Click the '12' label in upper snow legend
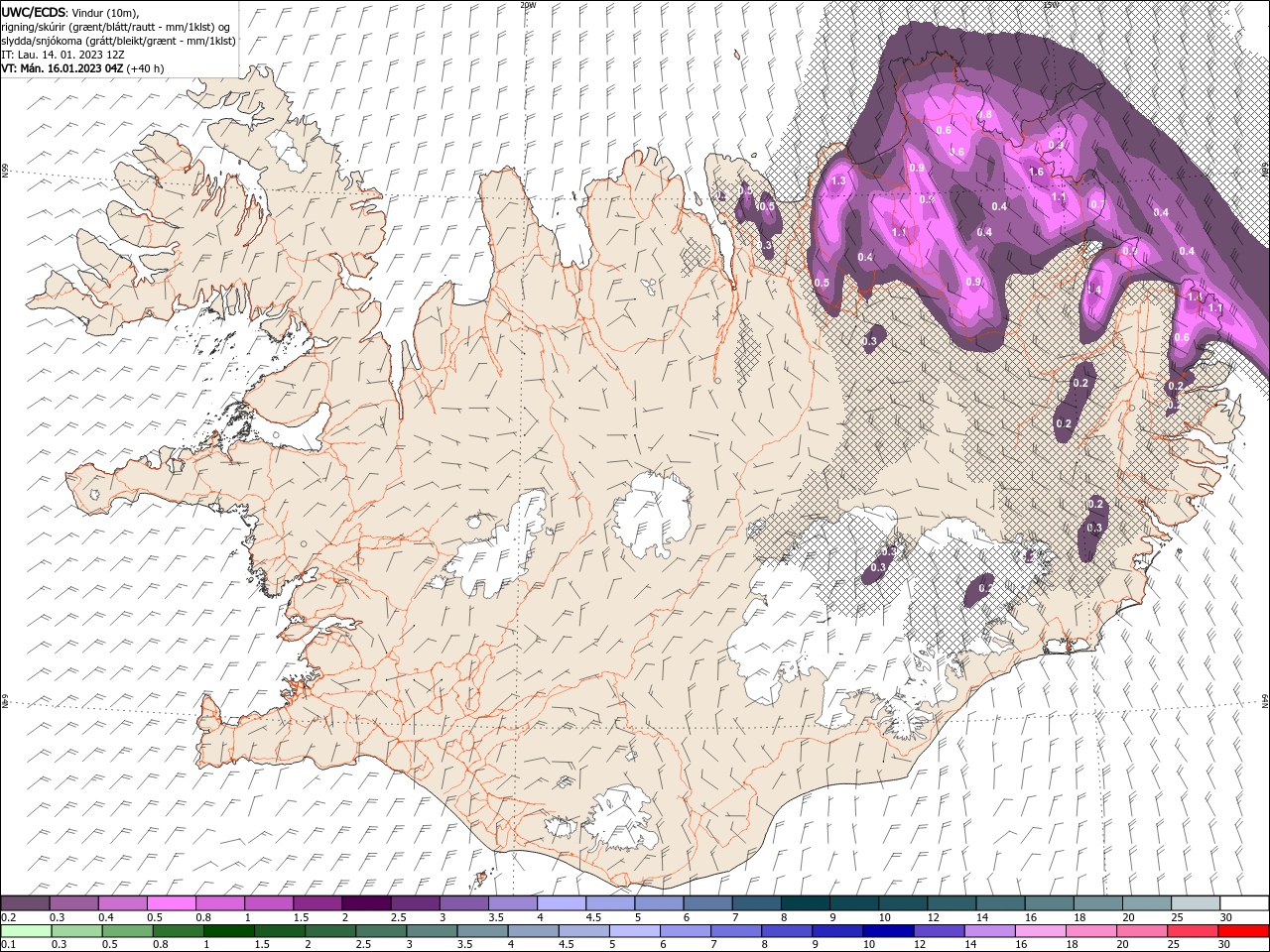Image resolution: width=1270 pixels, height=952 pixels. coord(933,917)
